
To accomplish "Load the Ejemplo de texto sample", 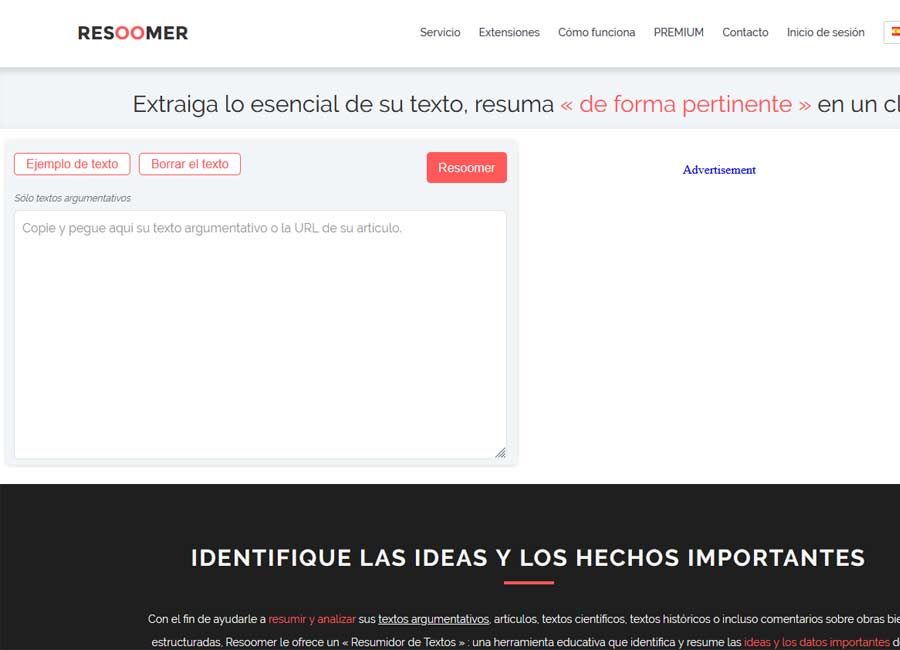I will tap(72, 164).
